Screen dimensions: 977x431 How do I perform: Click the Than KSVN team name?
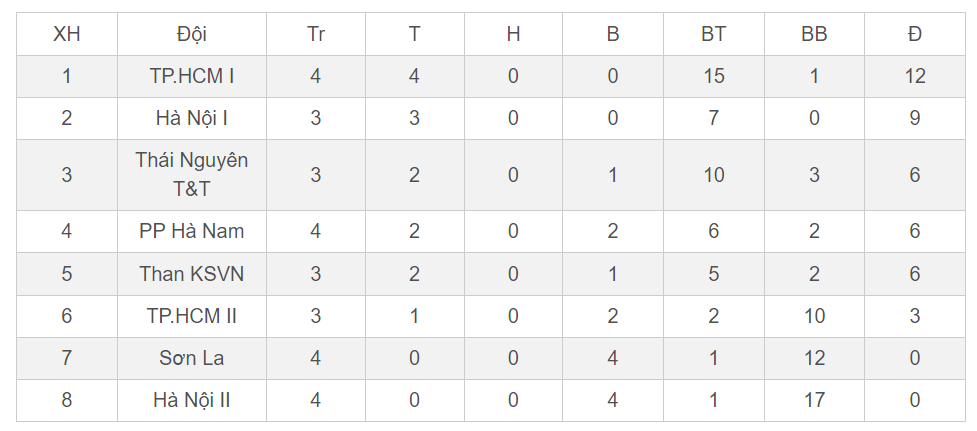[x=192, y=274]
